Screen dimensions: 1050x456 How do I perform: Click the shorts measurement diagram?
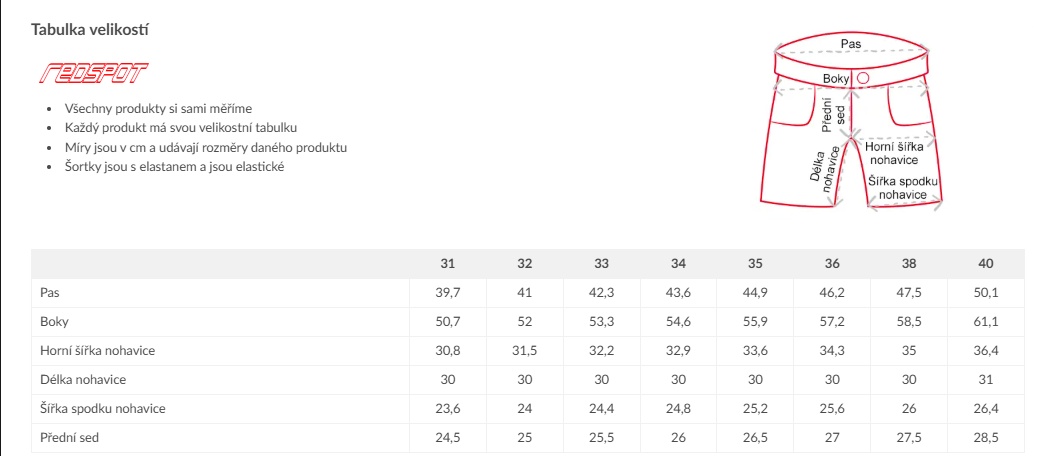pos(856,120)
